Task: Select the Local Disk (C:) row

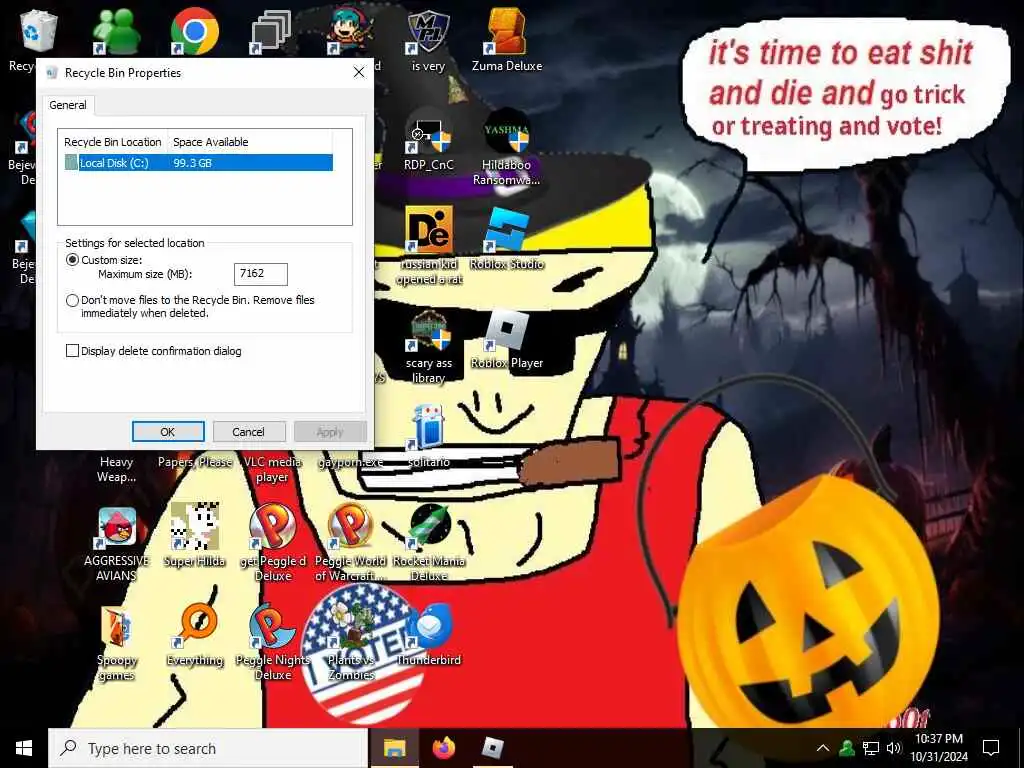Action: click(x=198, y=163)
